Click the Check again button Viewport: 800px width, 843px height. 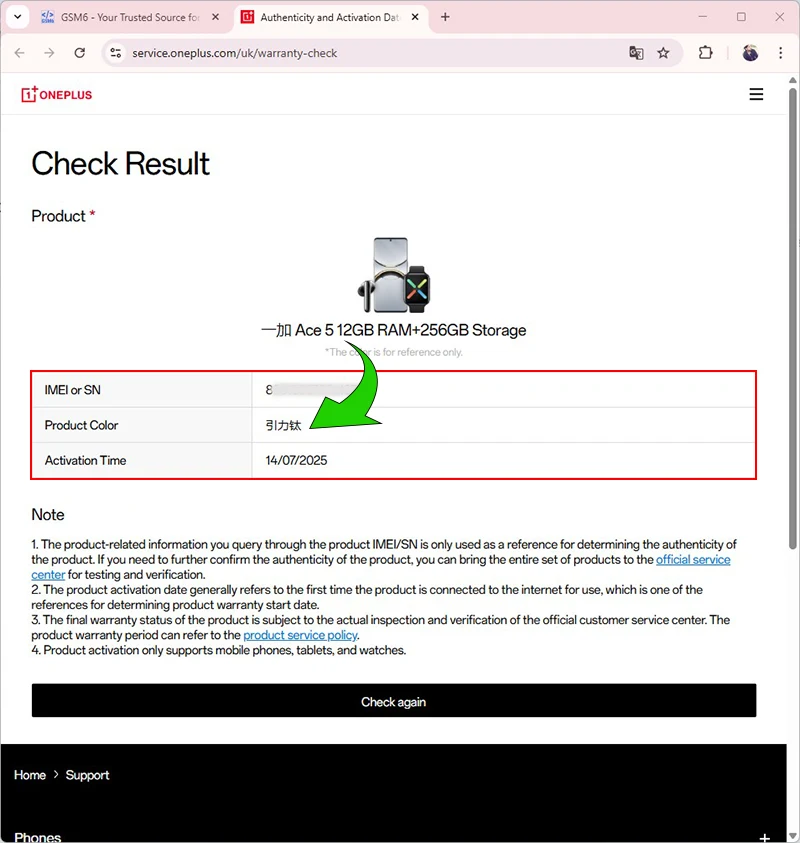click(x=394, y=701)
